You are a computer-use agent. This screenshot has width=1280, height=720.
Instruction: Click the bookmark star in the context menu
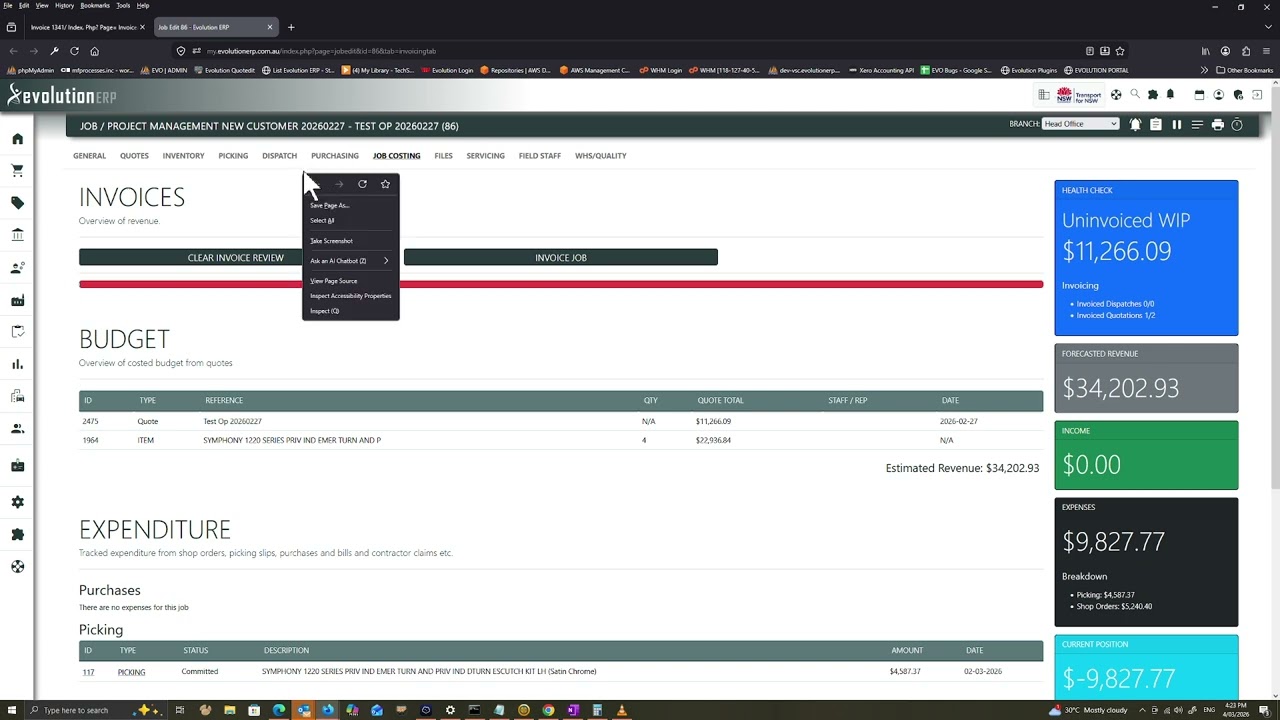(385, 184)
